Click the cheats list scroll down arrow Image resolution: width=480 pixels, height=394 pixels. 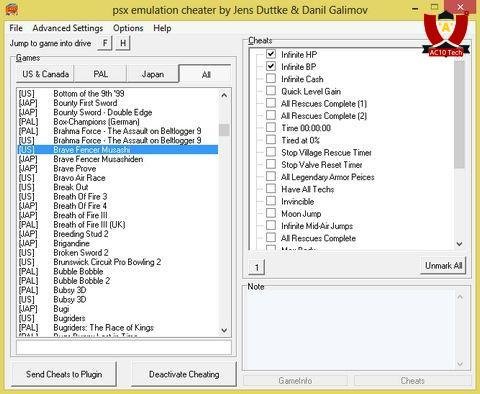[x=459, y=244]
